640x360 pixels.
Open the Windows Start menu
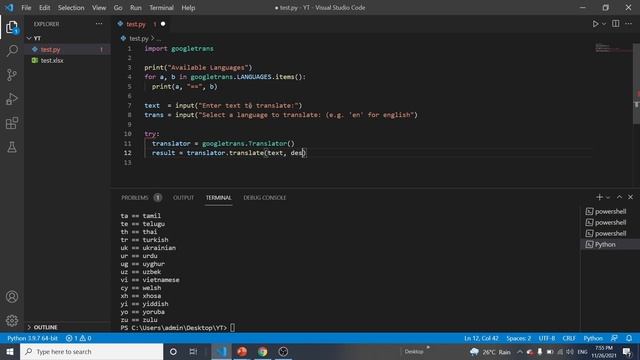10,351
